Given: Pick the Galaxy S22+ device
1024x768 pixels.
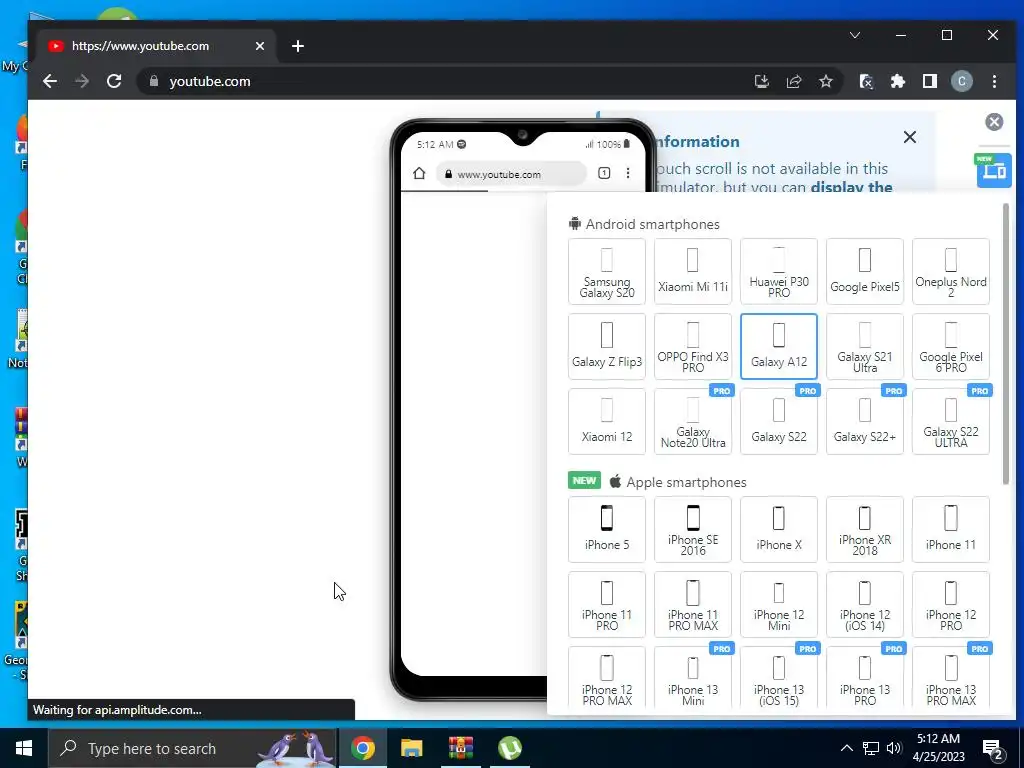Looking at the screenshot, I should pyautogui.click(x=865, y=421).
